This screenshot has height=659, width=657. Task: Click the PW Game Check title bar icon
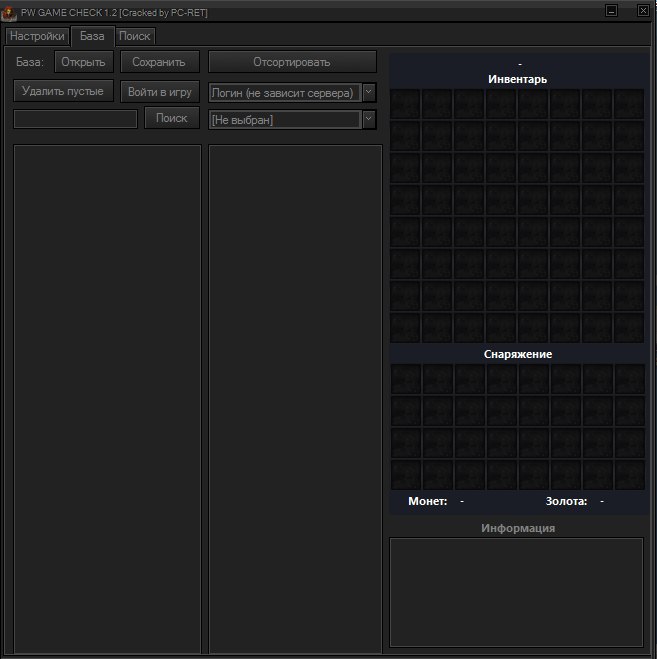tap(10, 12)
